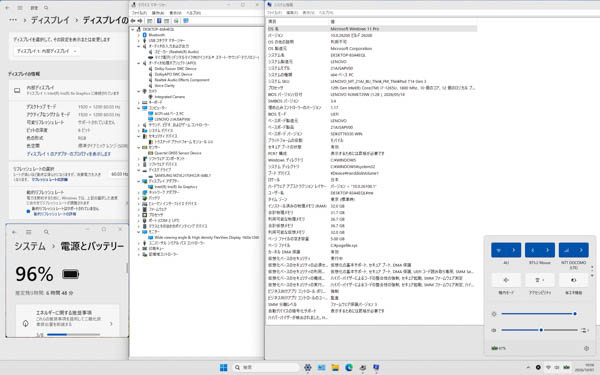This screenshot has width=600, height=375.
Task: Click search icon in Display settings header
Action: tap(46, 8)
